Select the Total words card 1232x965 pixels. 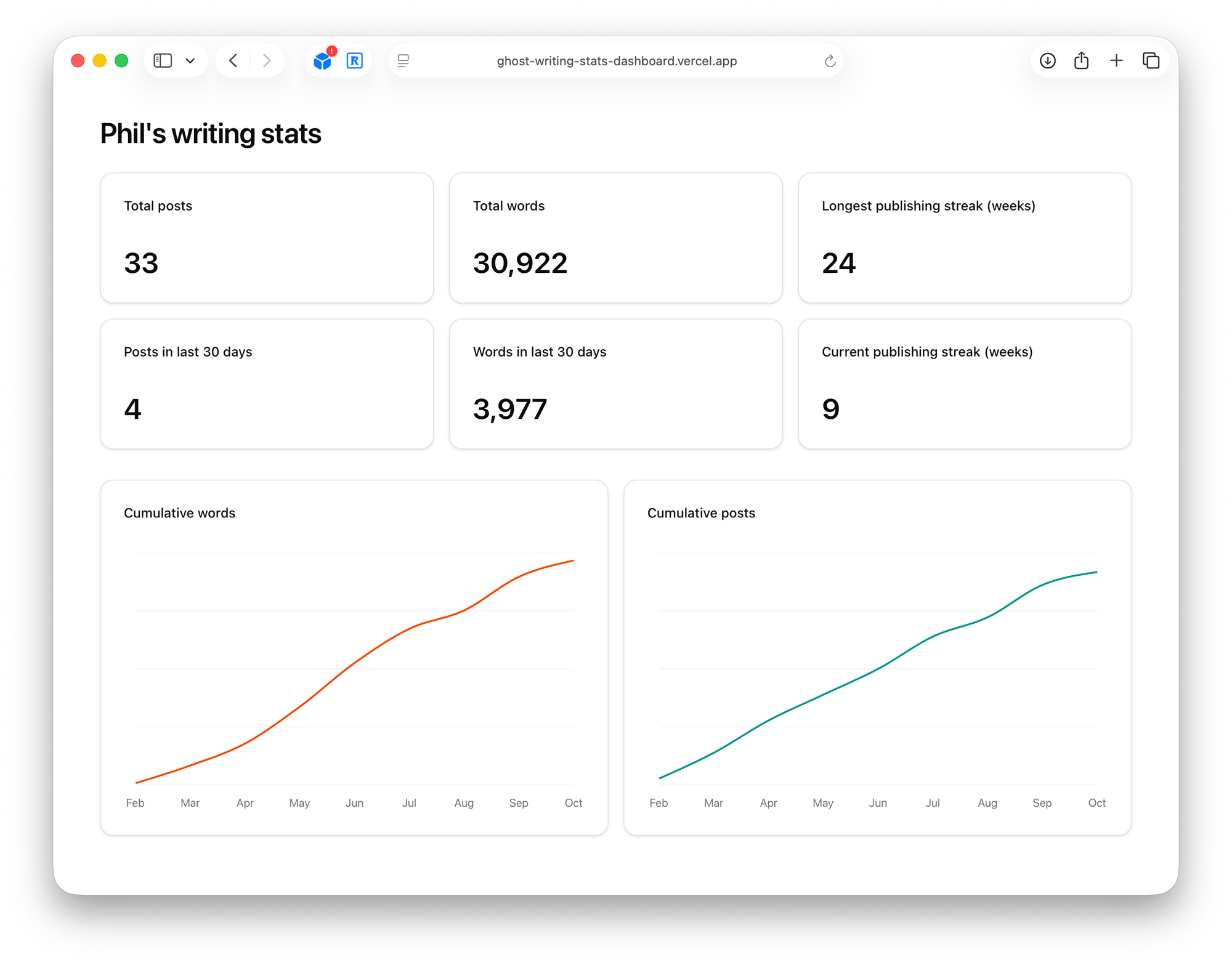point(615,238)
